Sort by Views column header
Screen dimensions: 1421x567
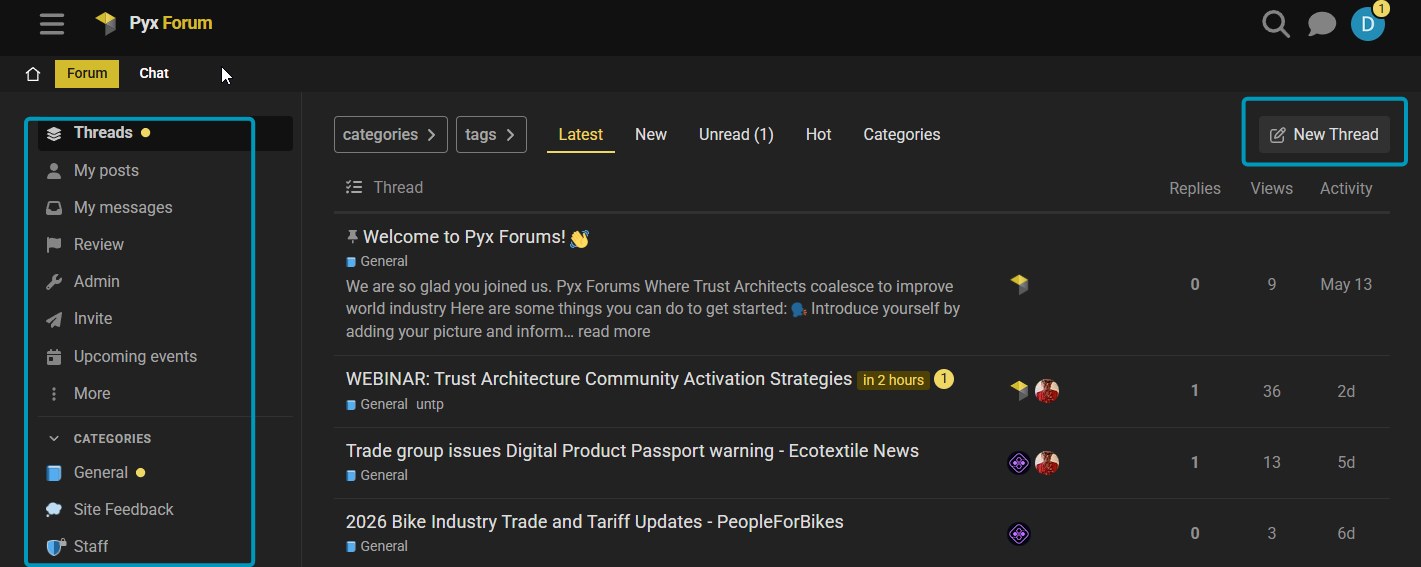(1272, 188)
